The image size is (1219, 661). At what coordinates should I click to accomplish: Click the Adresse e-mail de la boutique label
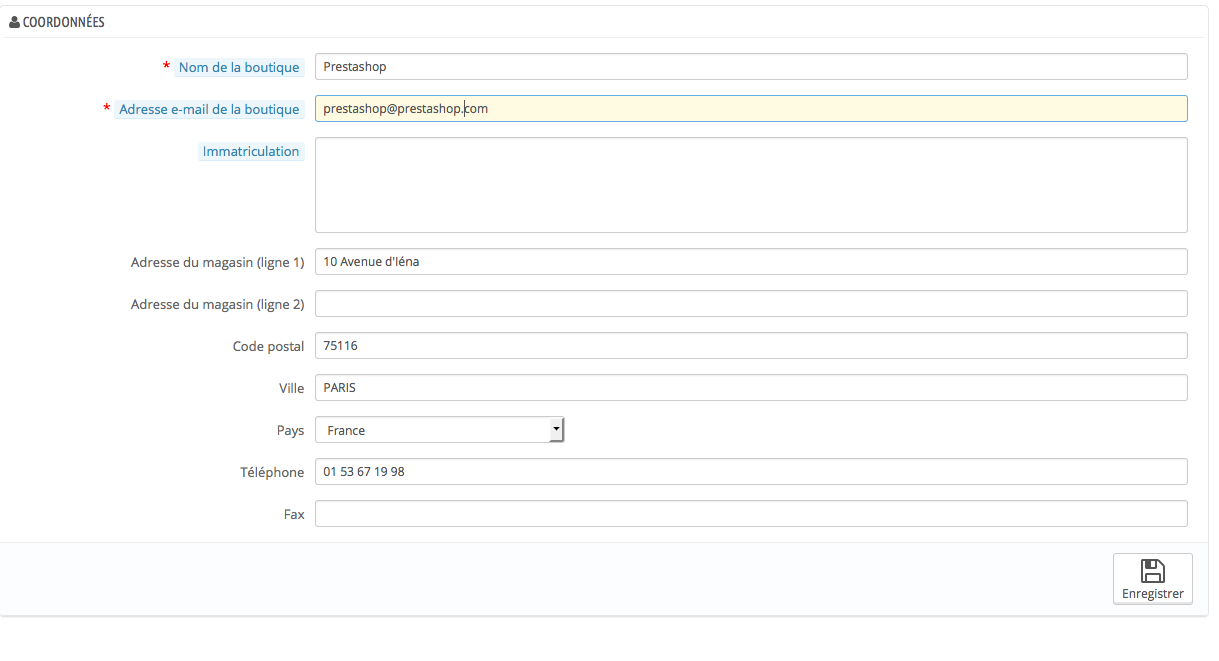[x=209, y=110]
